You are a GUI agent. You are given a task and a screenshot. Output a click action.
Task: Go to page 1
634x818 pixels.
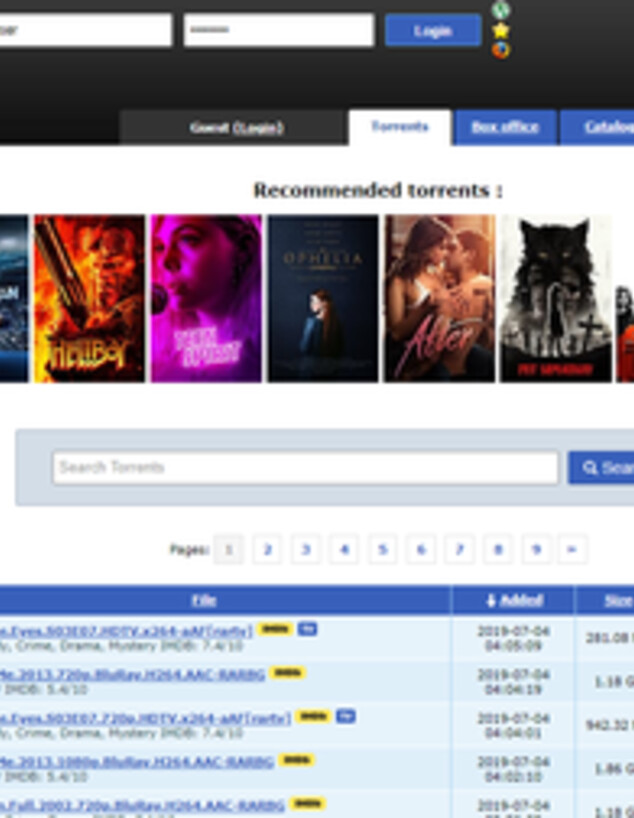(x=229, y=549)
